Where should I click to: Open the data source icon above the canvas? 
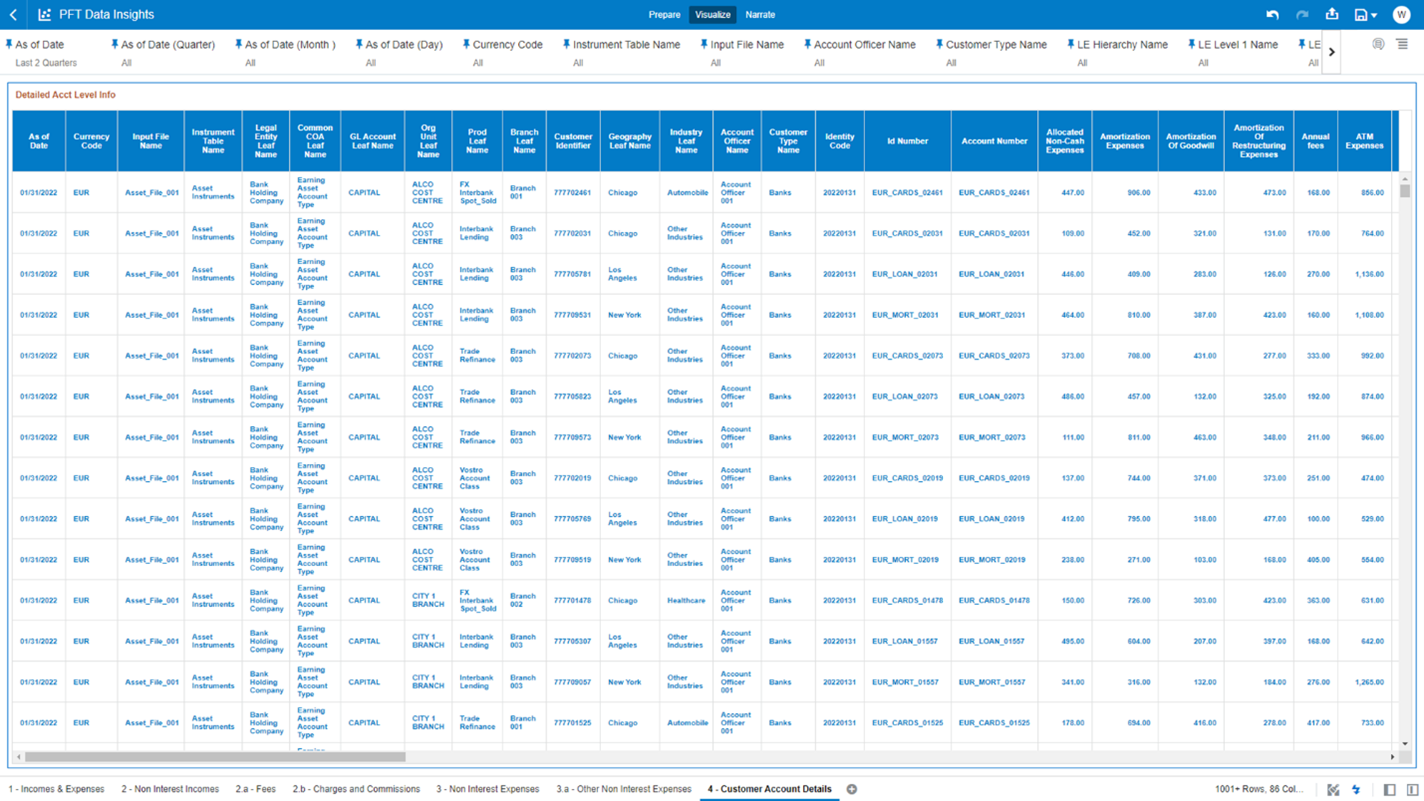coord(1378,44)
